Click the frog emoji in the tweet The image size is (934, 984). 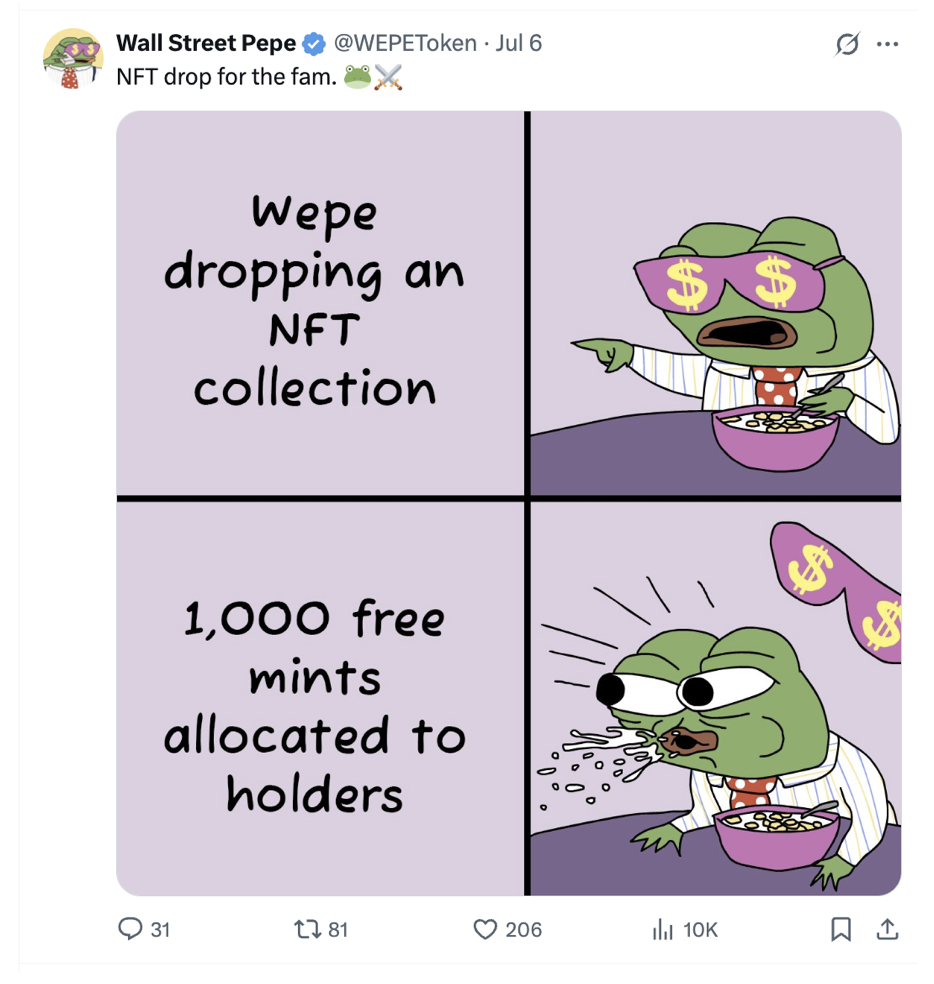(x=357, y=77)
